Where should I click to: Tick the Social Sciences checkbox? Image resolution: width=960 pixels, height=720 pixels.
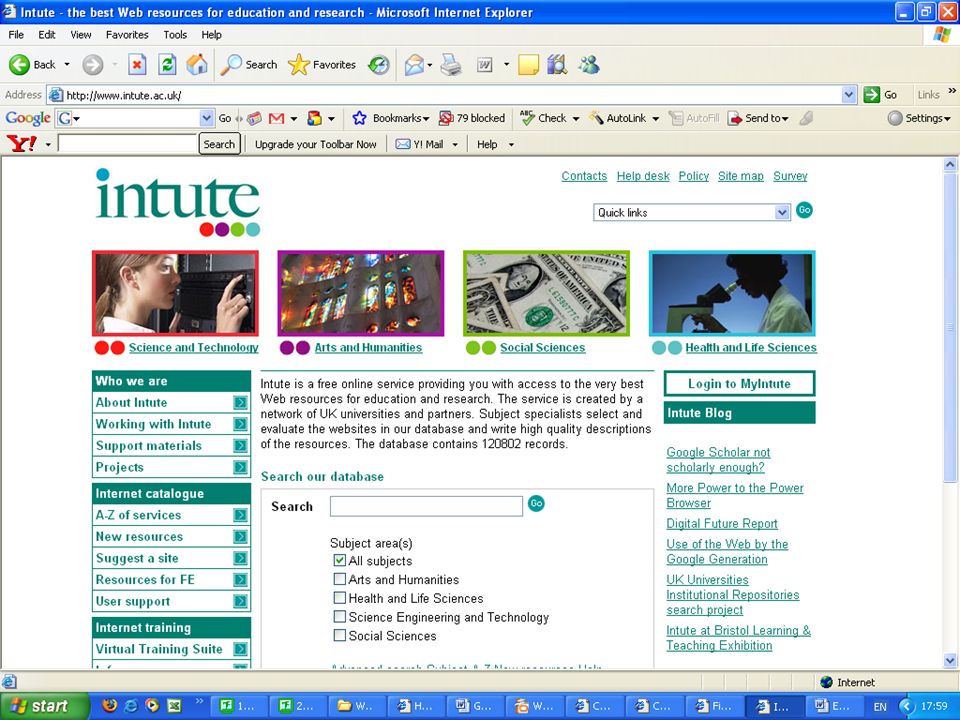(x=340, y=635)
